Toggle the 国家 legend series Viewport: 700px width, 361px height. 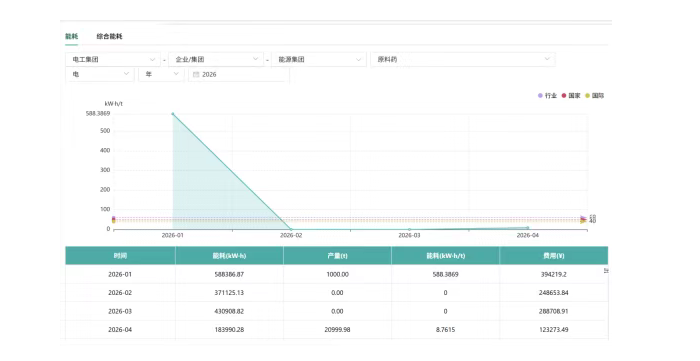point(571,95)
